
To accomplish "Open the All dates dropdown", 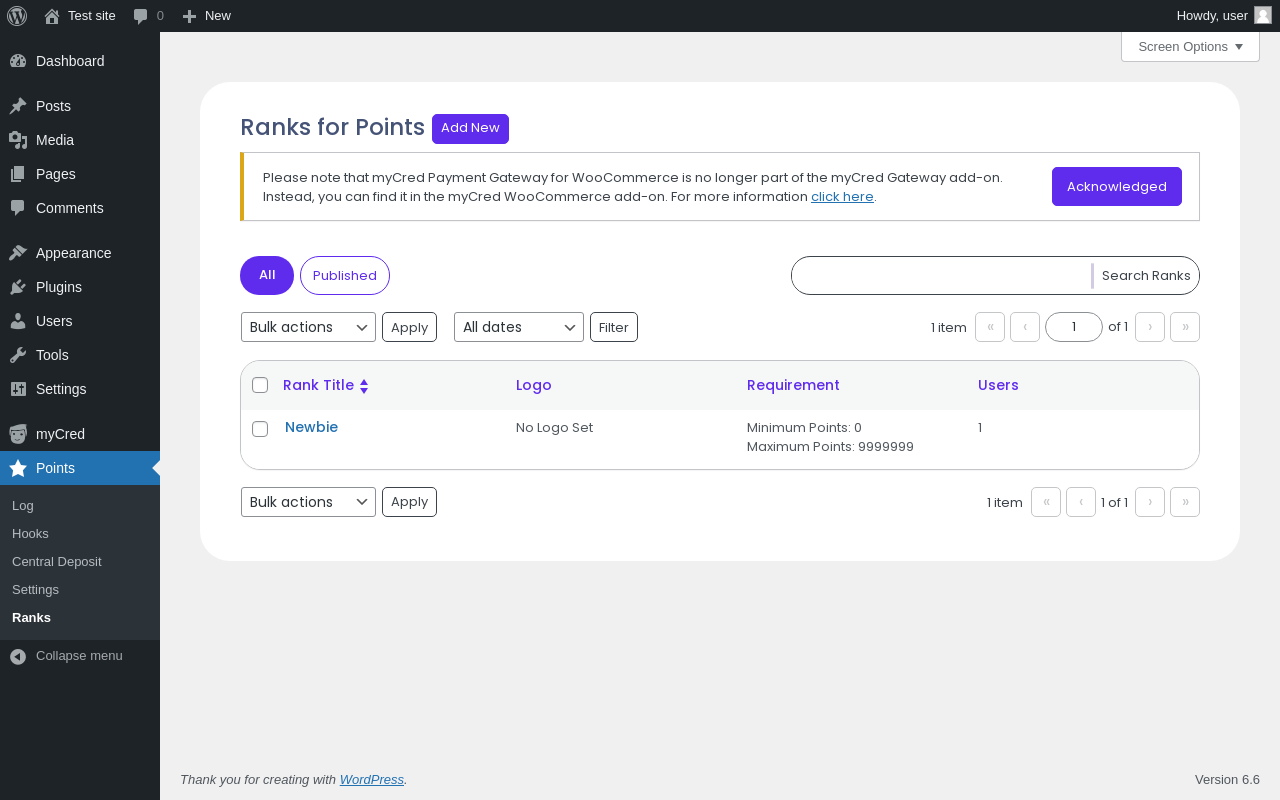I will pos(519,327).
